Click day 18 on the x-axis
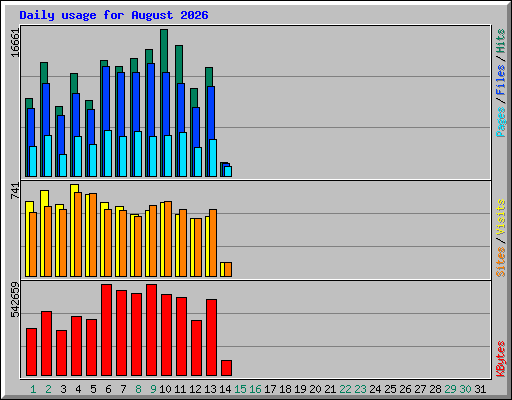 285,389
